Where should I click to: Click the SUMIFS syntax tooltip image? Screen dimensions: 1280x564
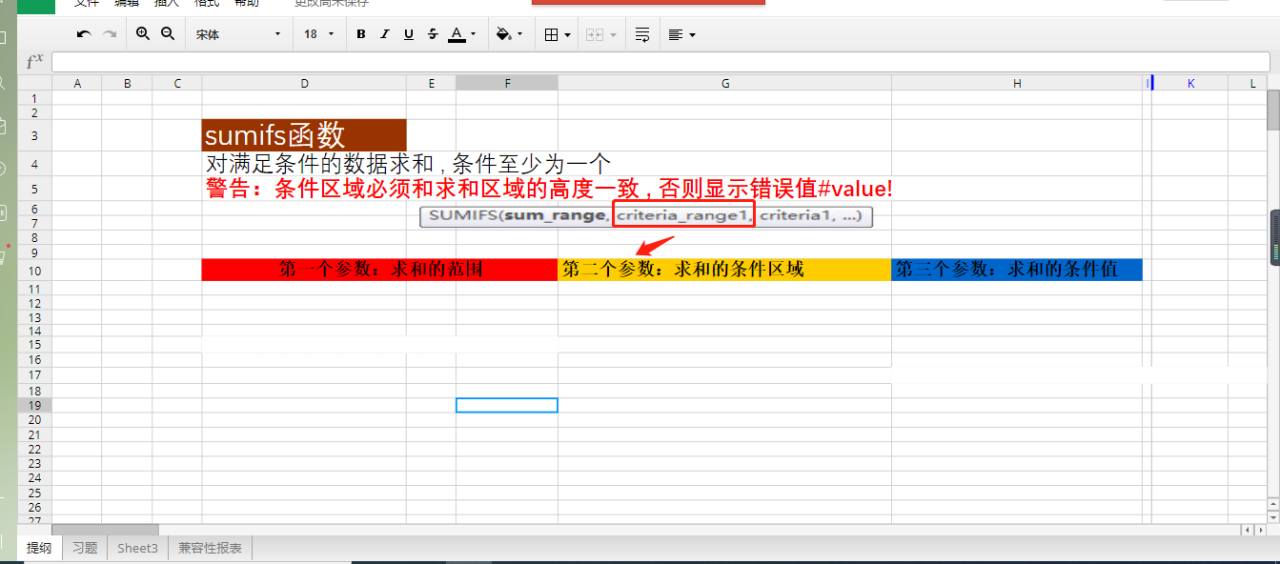[x=646, y=216]
